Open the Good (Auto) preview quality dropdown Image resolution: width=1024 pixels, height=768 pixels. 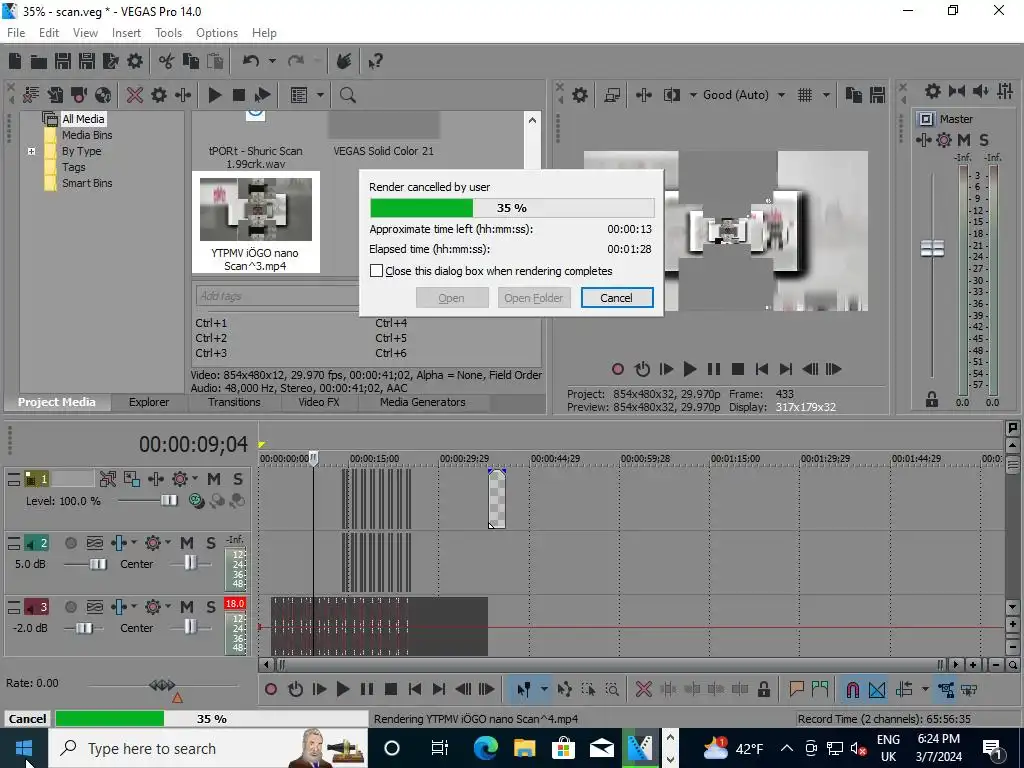tap(782, 95)
